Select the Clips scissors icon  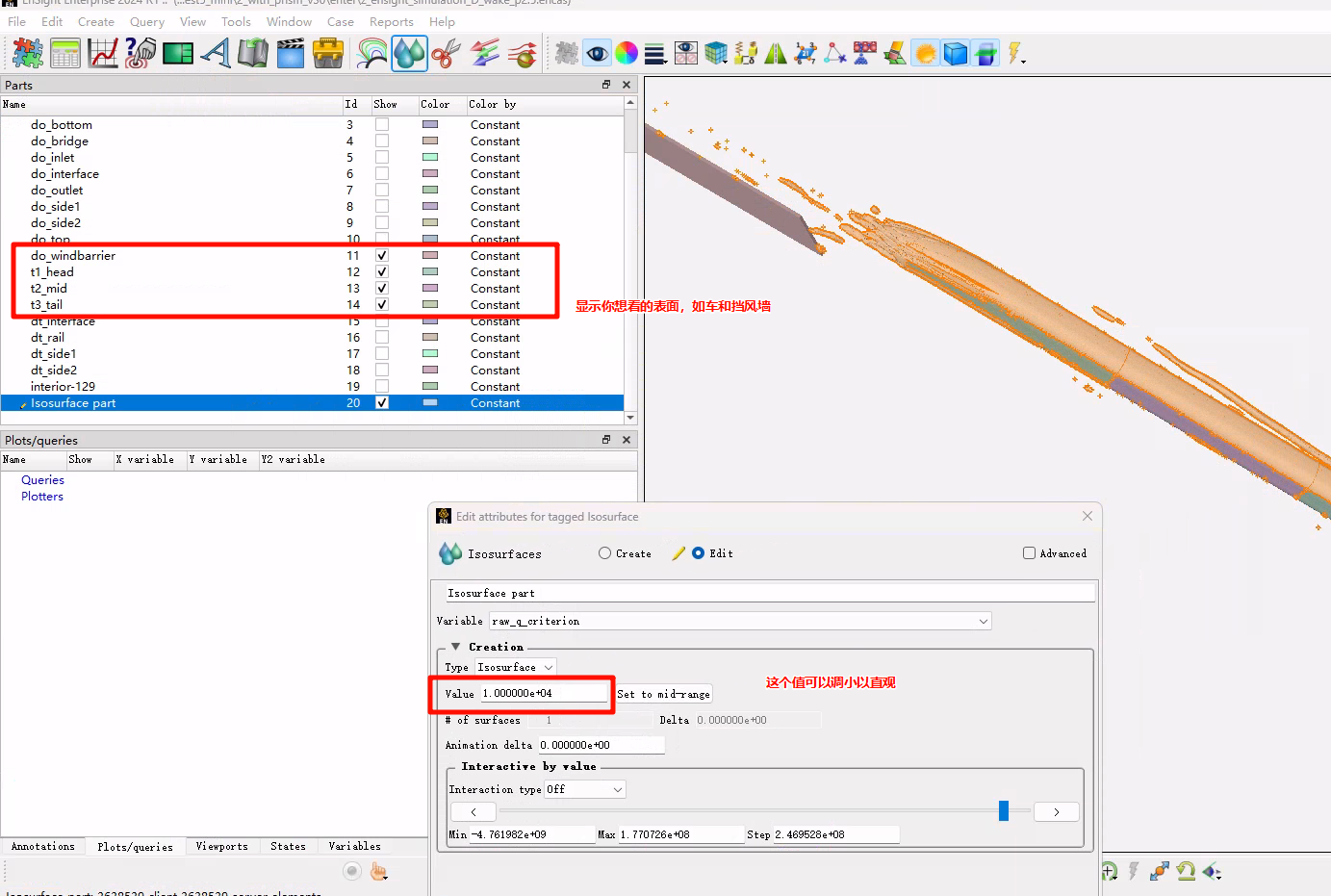(x=446, y=54)
